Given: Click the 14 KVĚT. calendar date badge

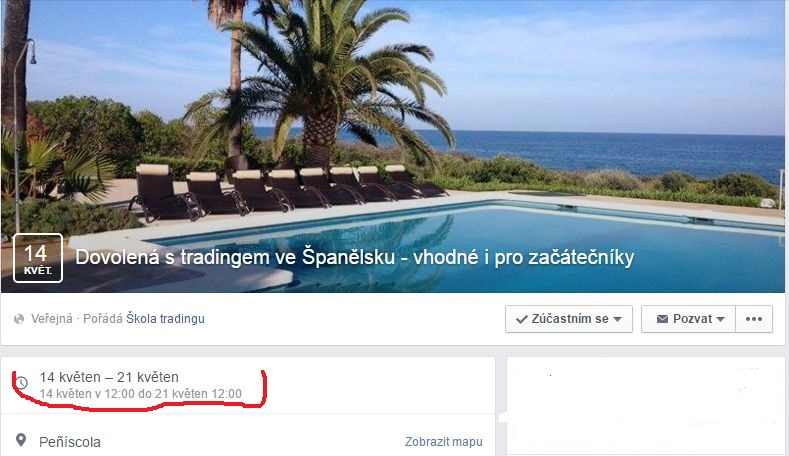Looking at the screenshot, I should click(38, 258).
